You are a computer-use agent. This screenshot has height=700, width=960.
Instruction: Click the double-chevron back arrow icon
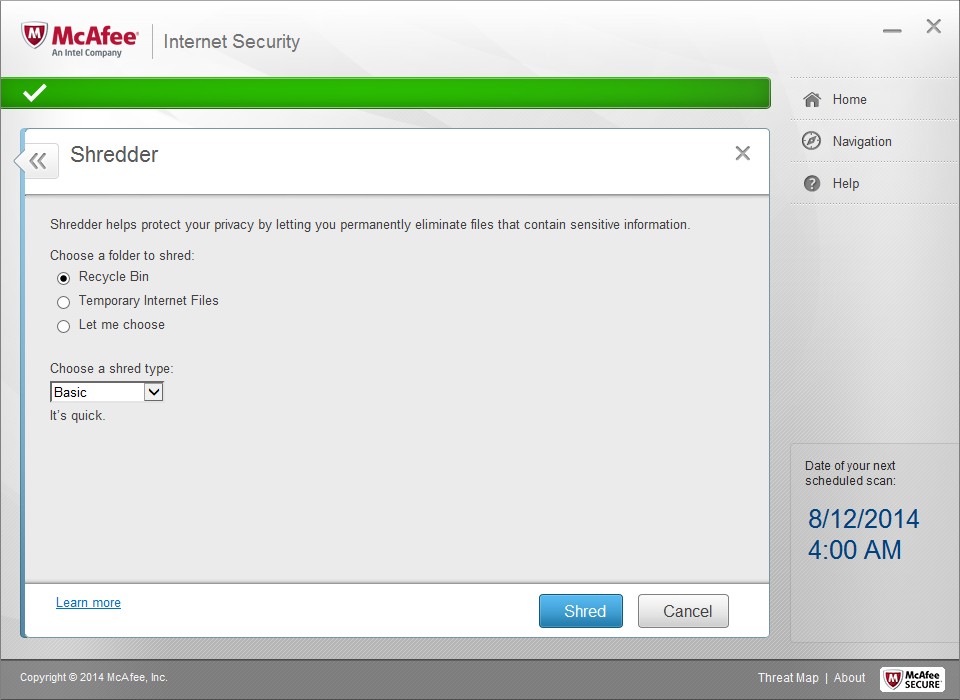(38, 160)
